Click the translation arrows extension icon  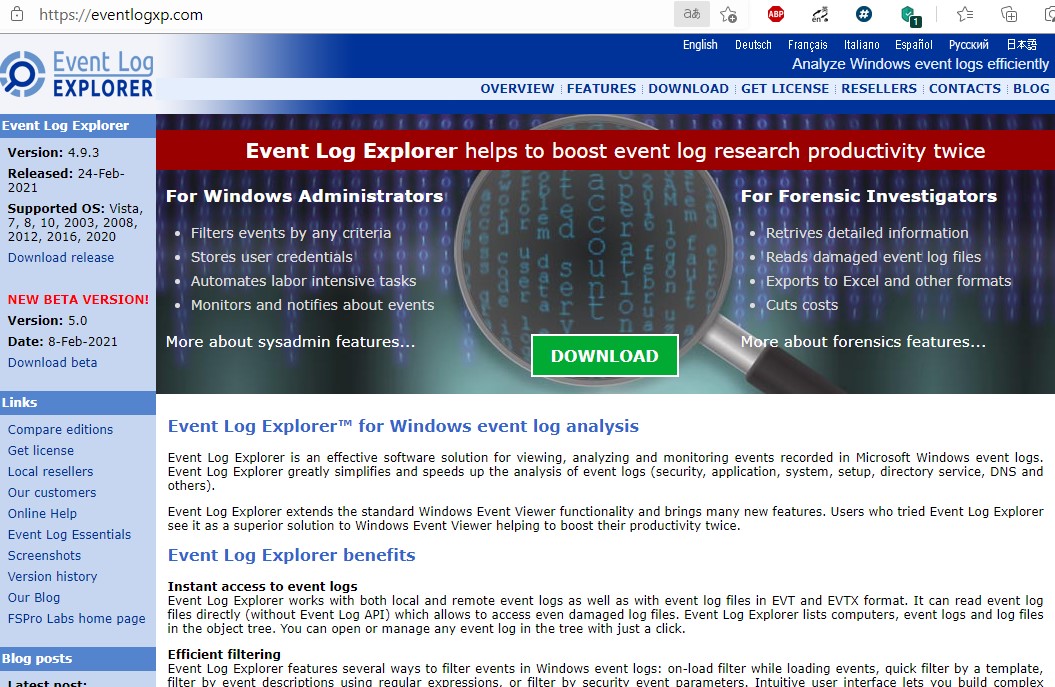tap(820, 14)
